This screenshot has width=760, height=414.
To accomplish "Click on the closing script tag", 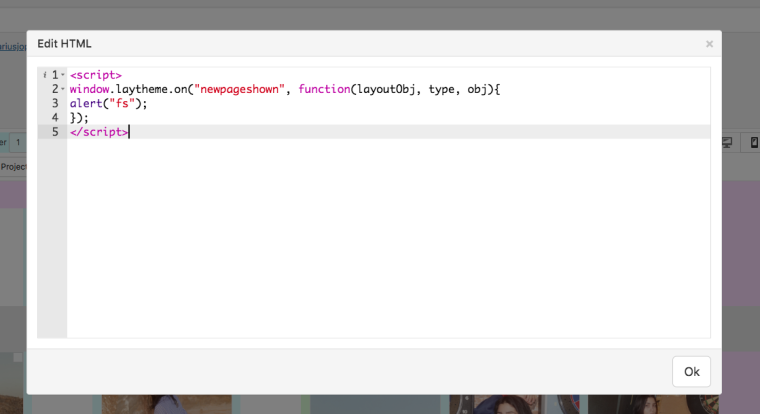I will click(x=98, y=131).
